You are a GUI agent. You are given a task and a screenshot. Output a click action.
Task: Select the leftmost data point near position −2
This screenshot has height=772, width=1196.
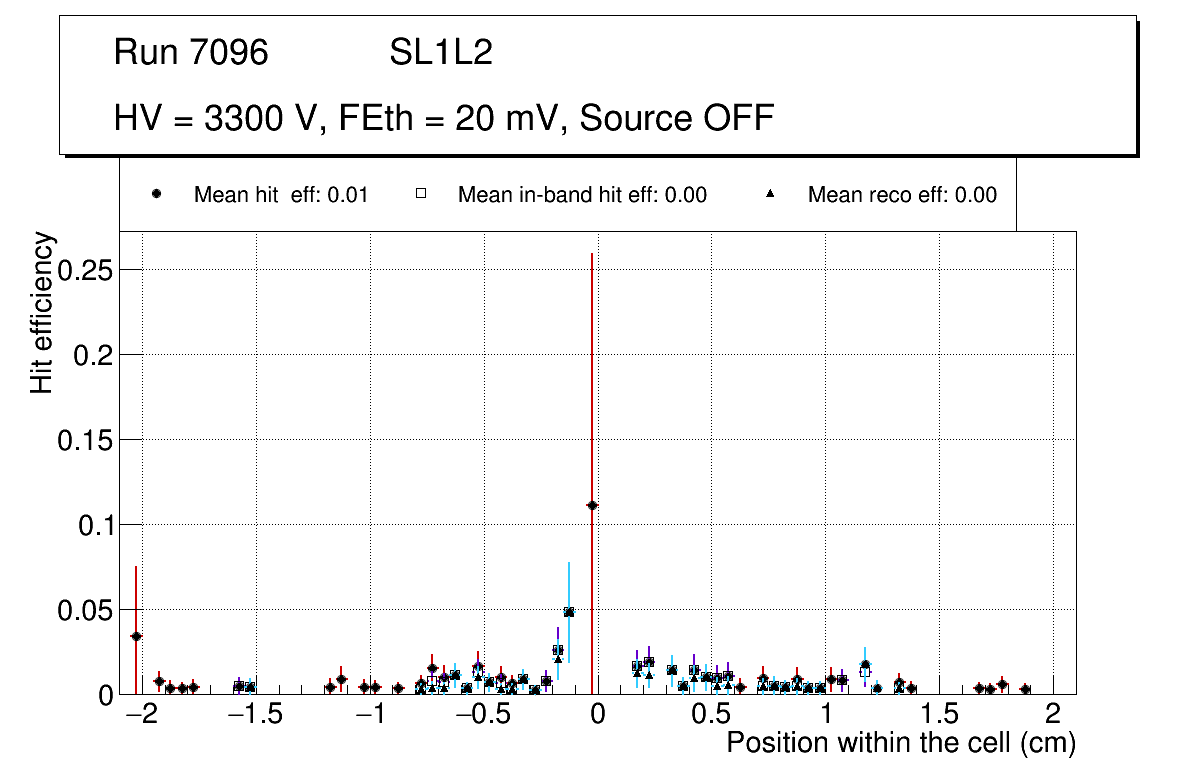click(136, 636)
